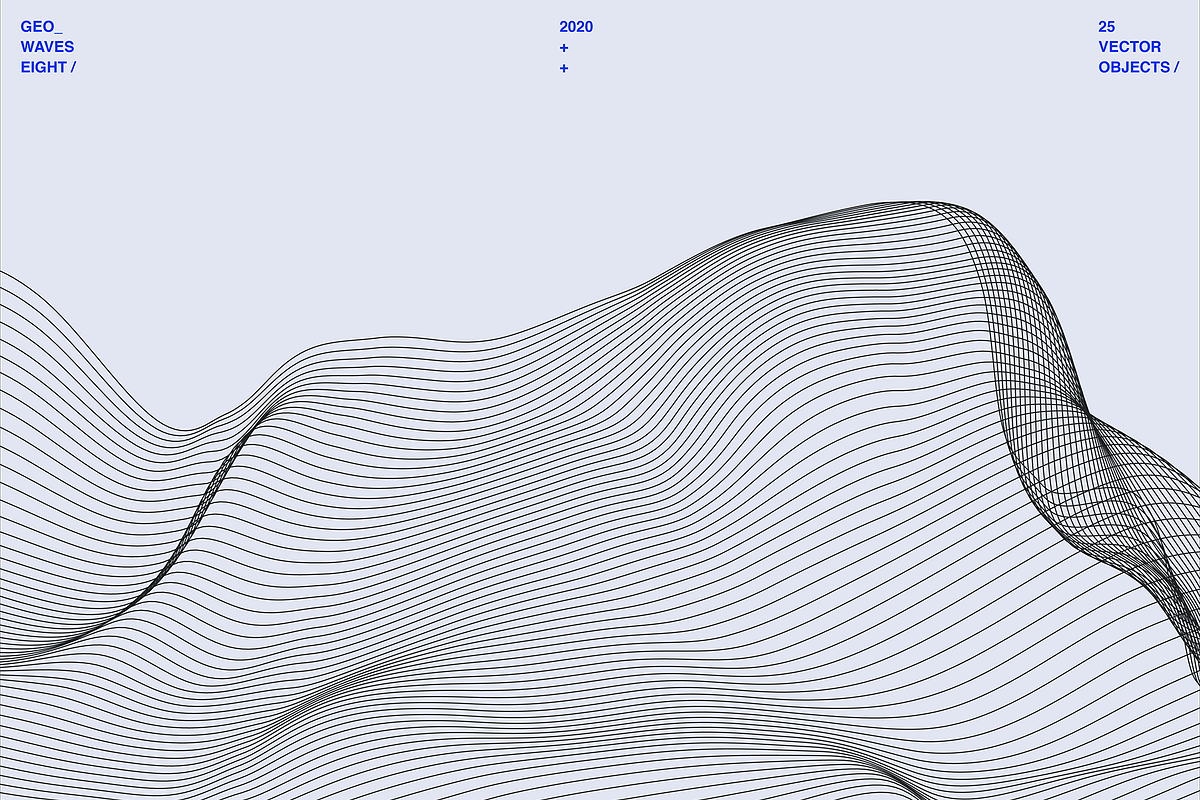Click the 'GEO_' text line
Screen dimensions: 1200x800
(41, 27)
